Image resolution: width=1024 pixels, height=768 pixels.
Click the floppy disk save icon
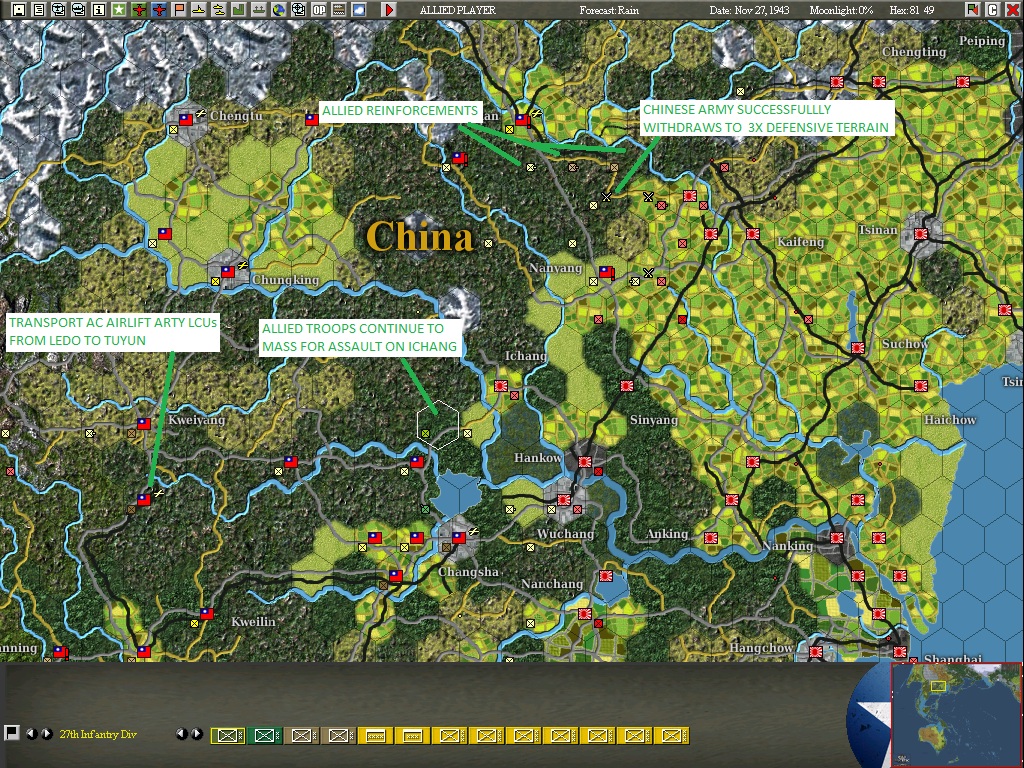point(19,10)
